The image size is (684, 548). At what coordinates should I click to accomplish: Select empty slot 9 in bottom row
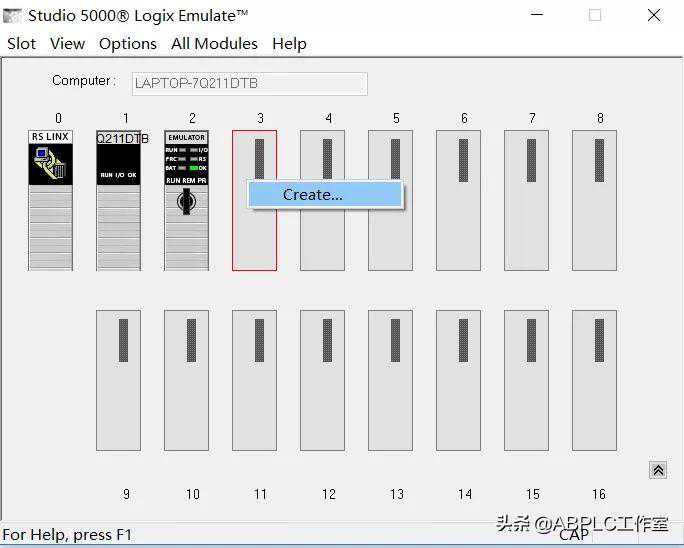118,380
